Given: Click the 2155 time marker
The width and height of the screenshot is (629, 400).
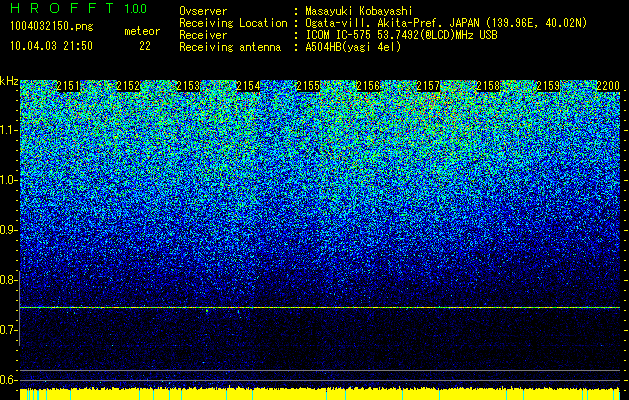Looking at the screenshot, I should click(x=308, y=86).
